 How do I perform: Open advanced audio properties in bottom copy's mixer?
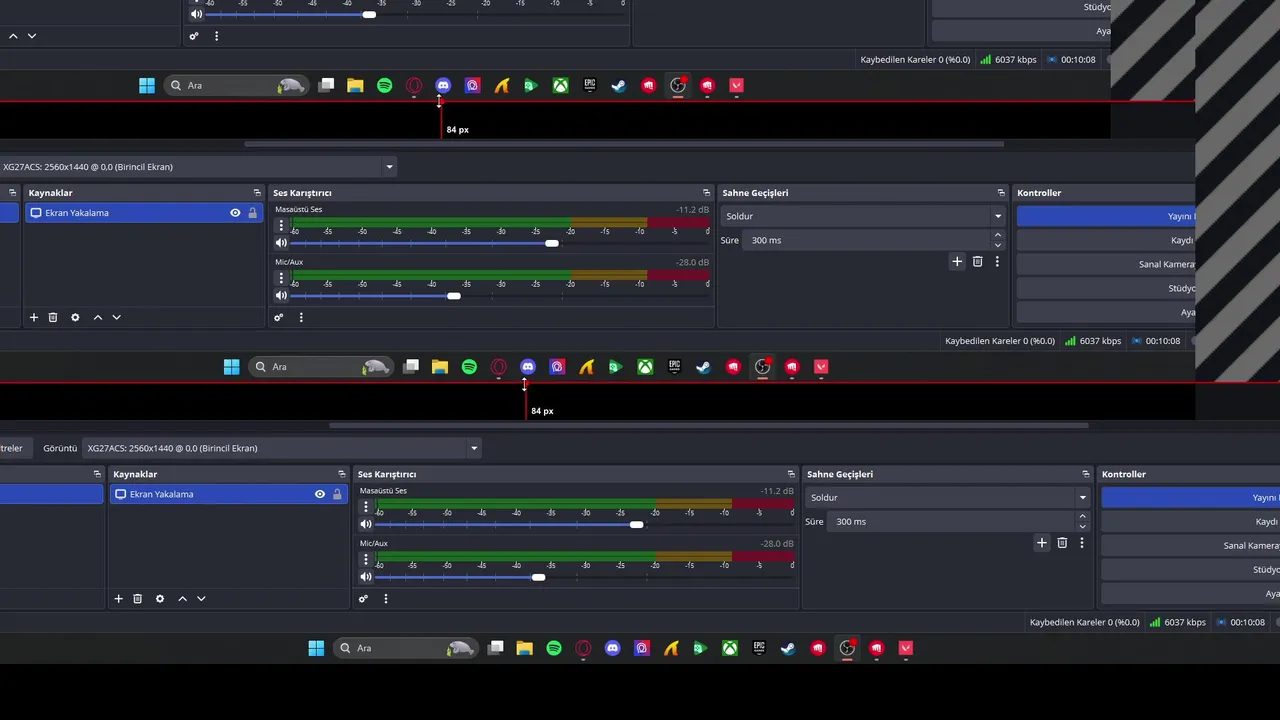point(364,598)
